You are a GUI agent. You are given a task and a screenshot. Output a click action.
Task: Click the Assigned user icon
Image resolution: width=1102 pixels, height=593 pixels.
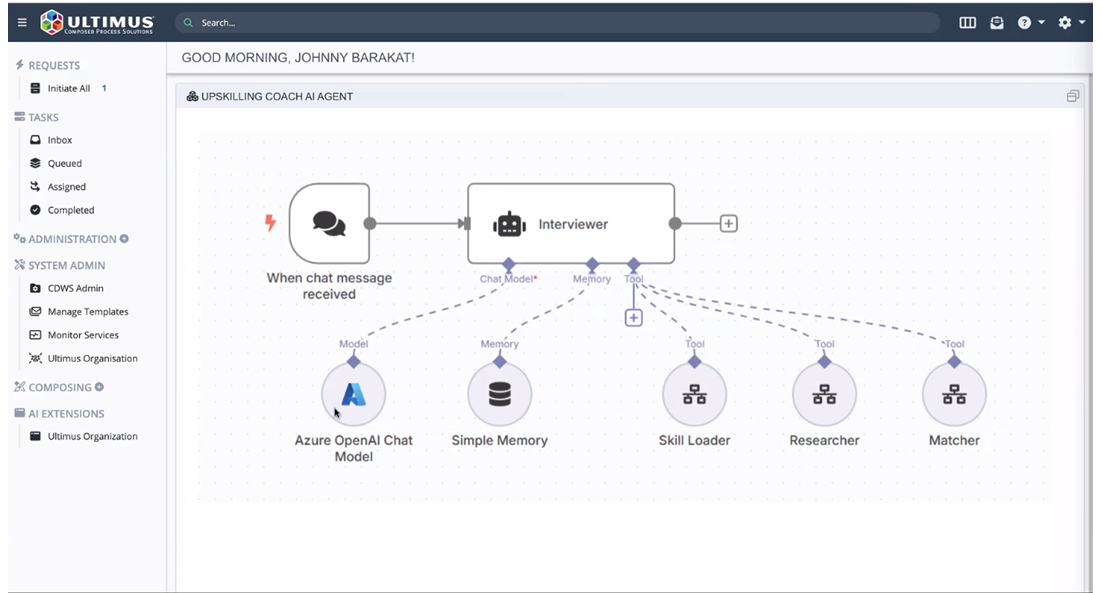pos(35,186)
